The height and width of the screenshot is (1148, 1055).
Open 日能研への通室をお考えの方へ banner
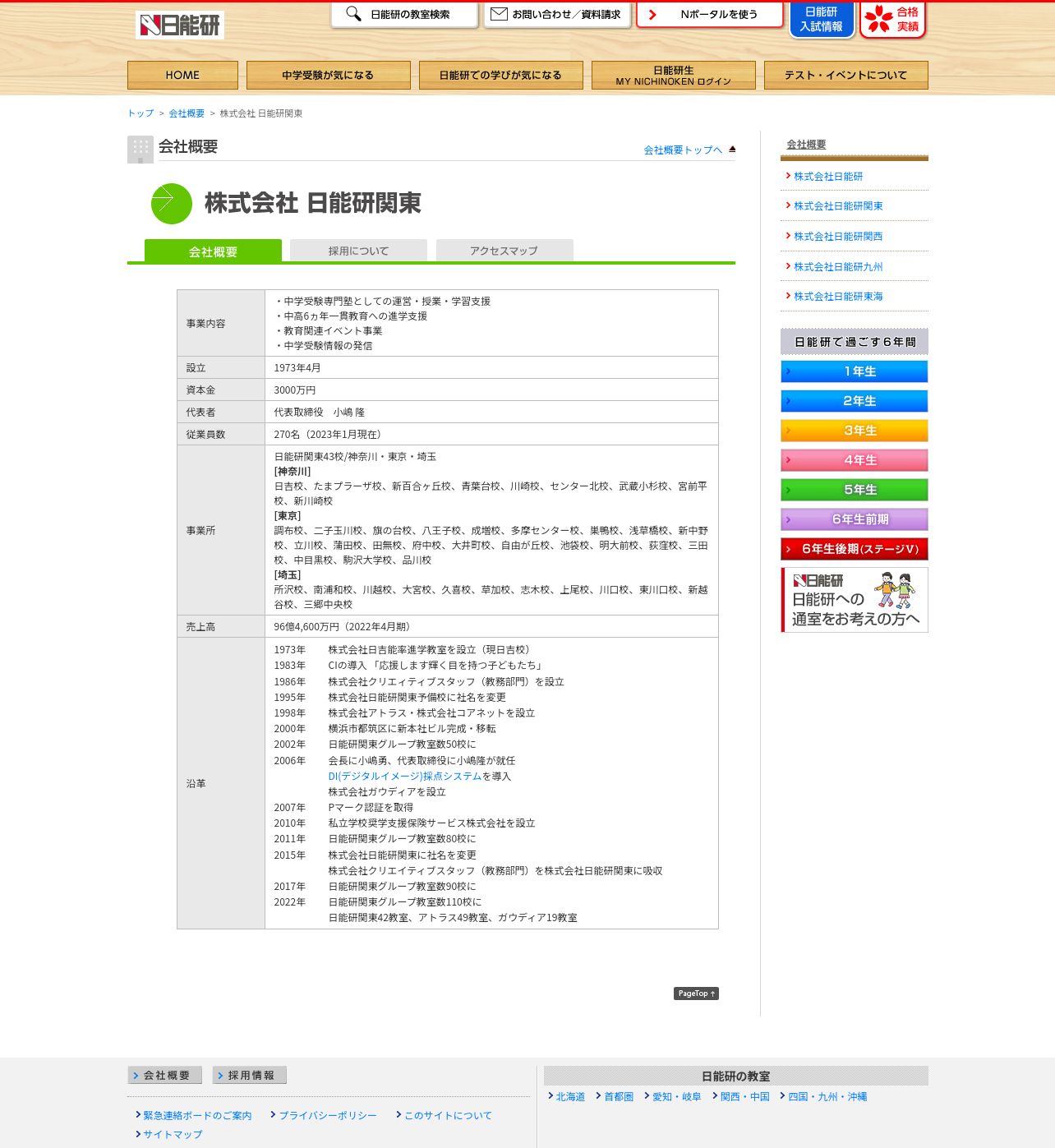tap(855, 600)
